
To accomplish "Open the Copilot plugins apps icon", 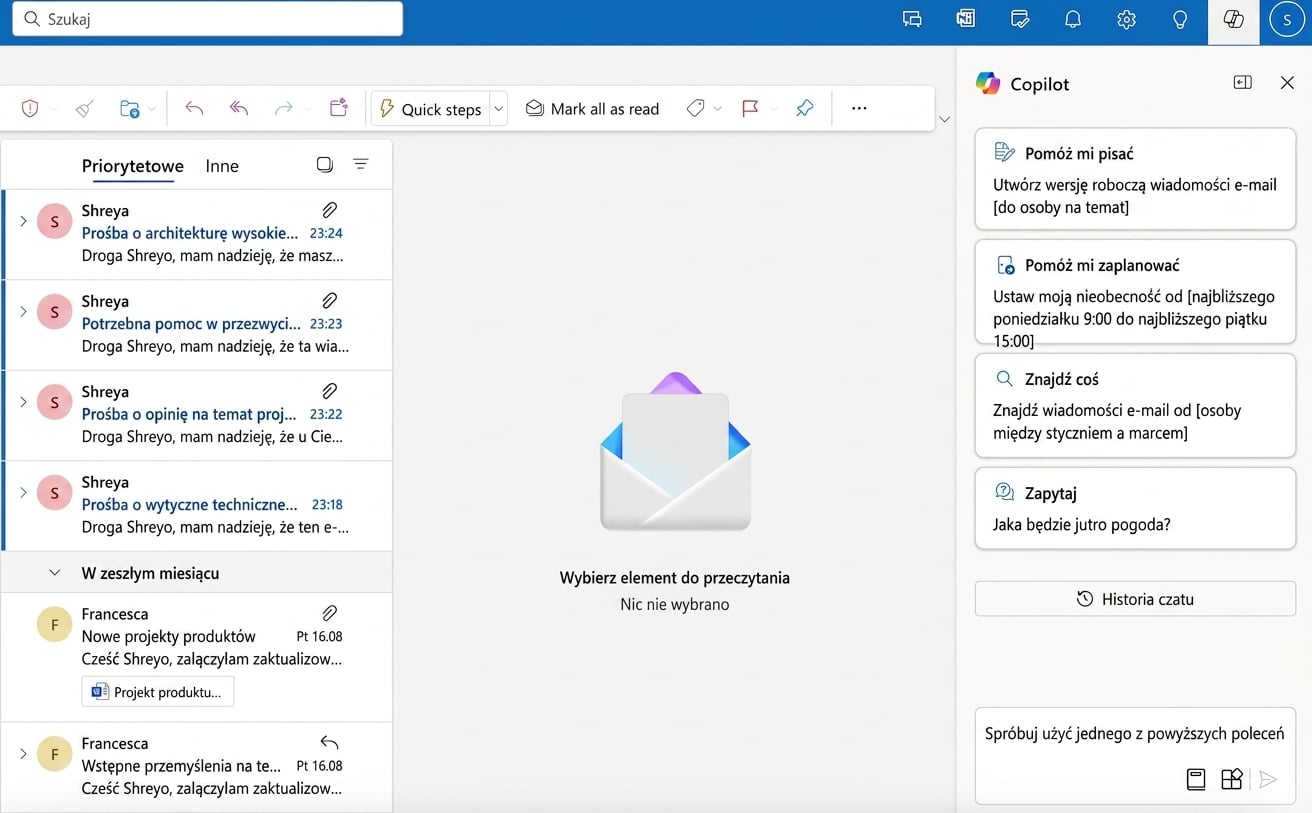I will click(1232, 779).
